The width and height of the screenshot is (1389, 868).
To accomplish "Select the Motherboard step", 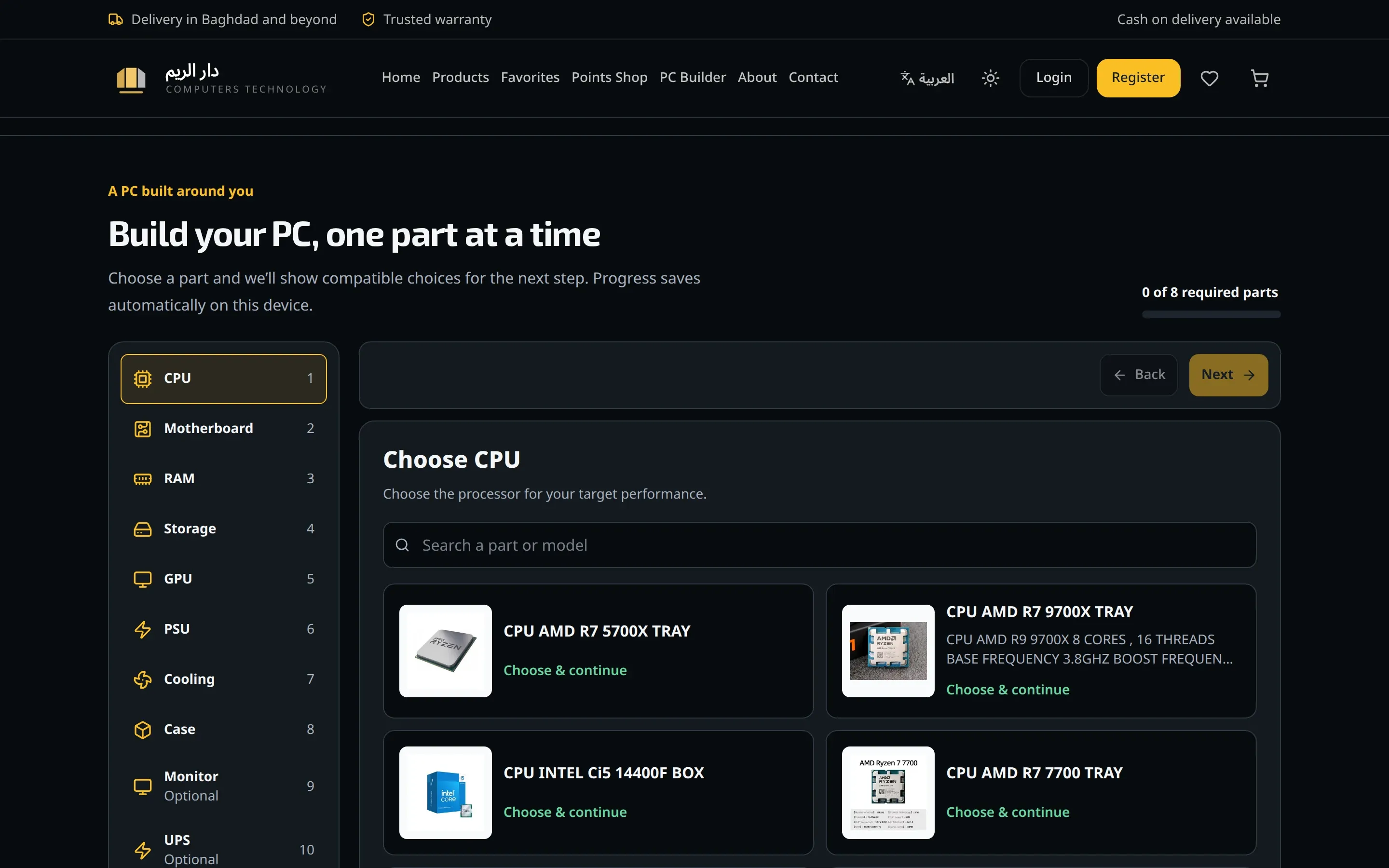I will pyautogui.click(x=224, y=428).
